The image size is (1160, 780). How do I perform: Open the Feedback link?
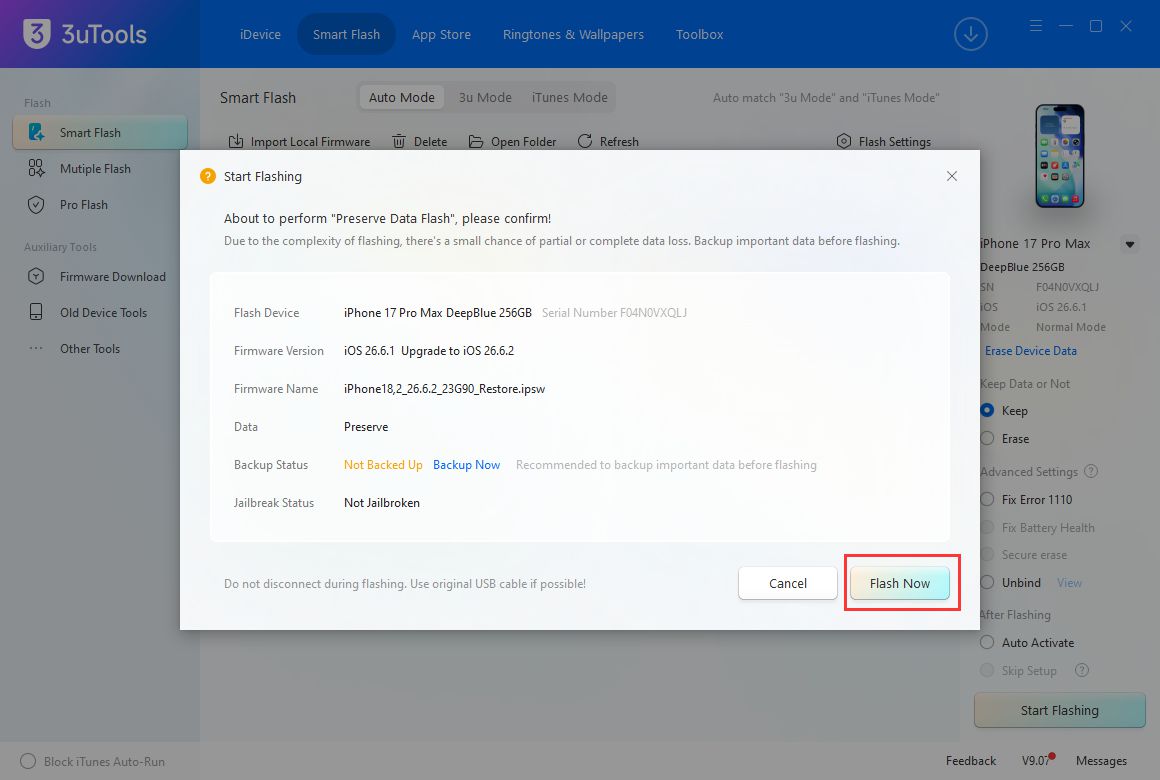pos(971,761)
